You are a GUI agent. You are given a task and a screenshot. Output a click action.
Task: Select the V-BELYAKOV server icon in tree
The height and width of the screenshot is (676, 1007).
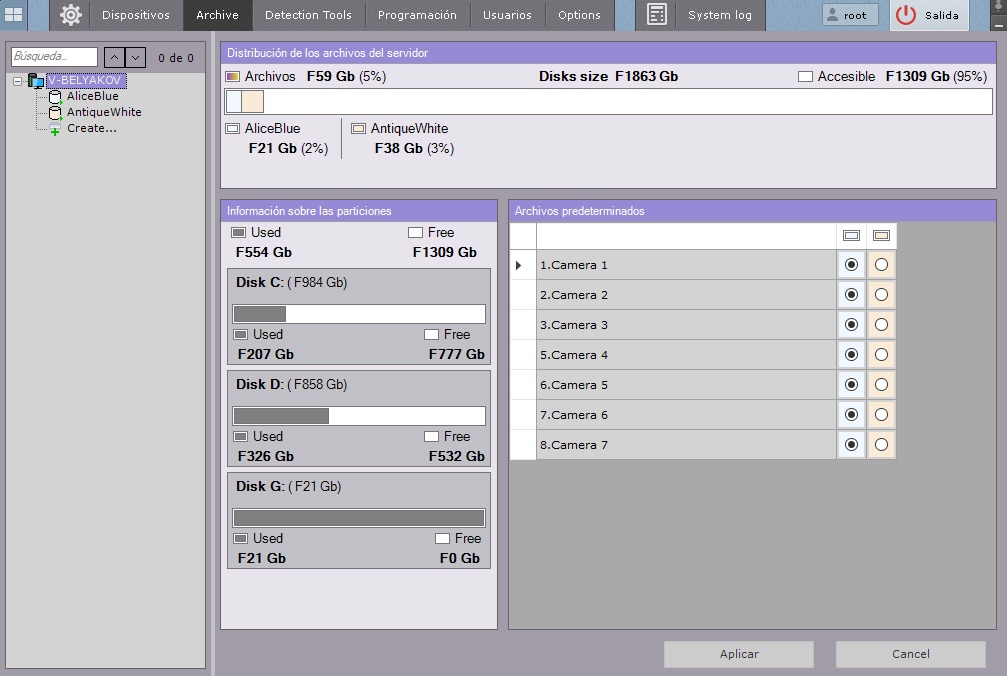36,80
